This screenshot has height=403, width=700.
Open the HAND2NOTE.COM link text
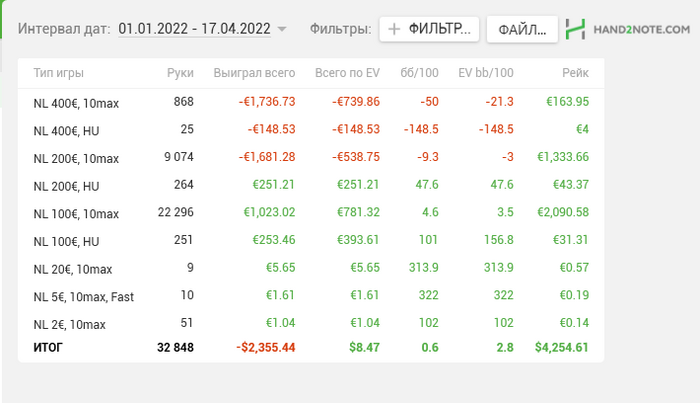point(640,29)
